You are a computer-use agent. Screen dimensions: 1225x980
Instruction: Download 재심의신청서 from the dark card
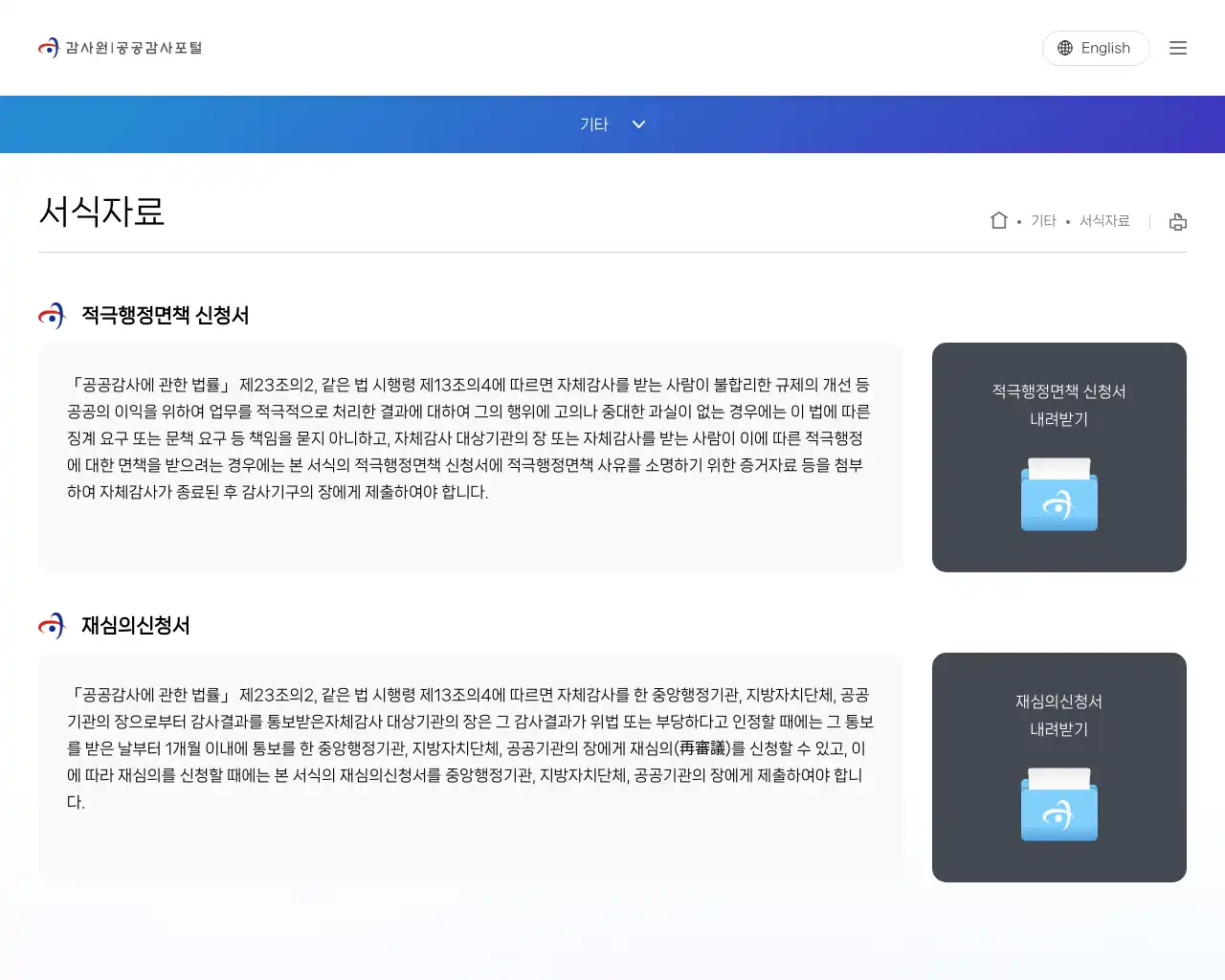(1058, 768)
